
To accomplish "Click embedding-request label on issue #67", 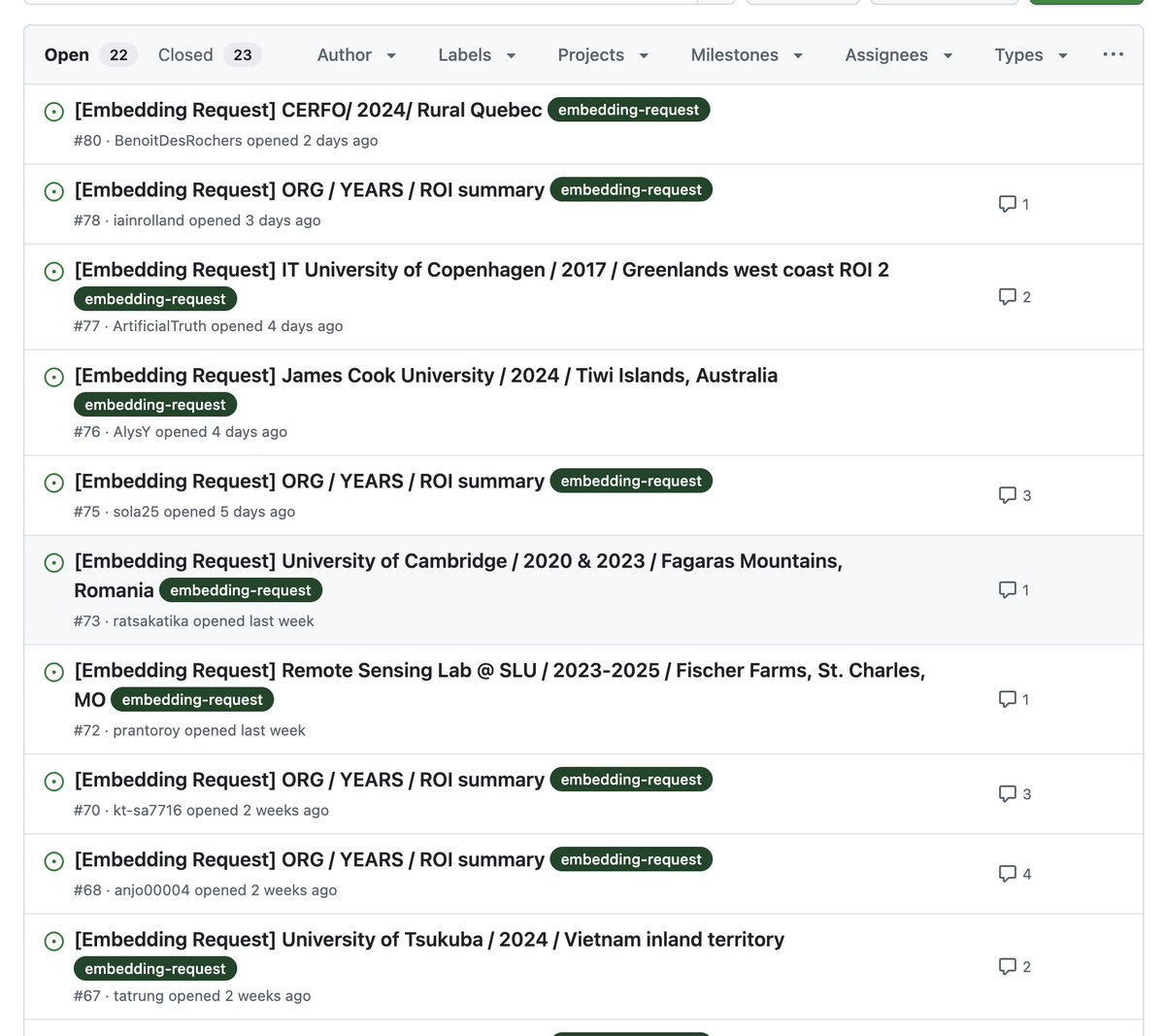I will click(155, 969).
